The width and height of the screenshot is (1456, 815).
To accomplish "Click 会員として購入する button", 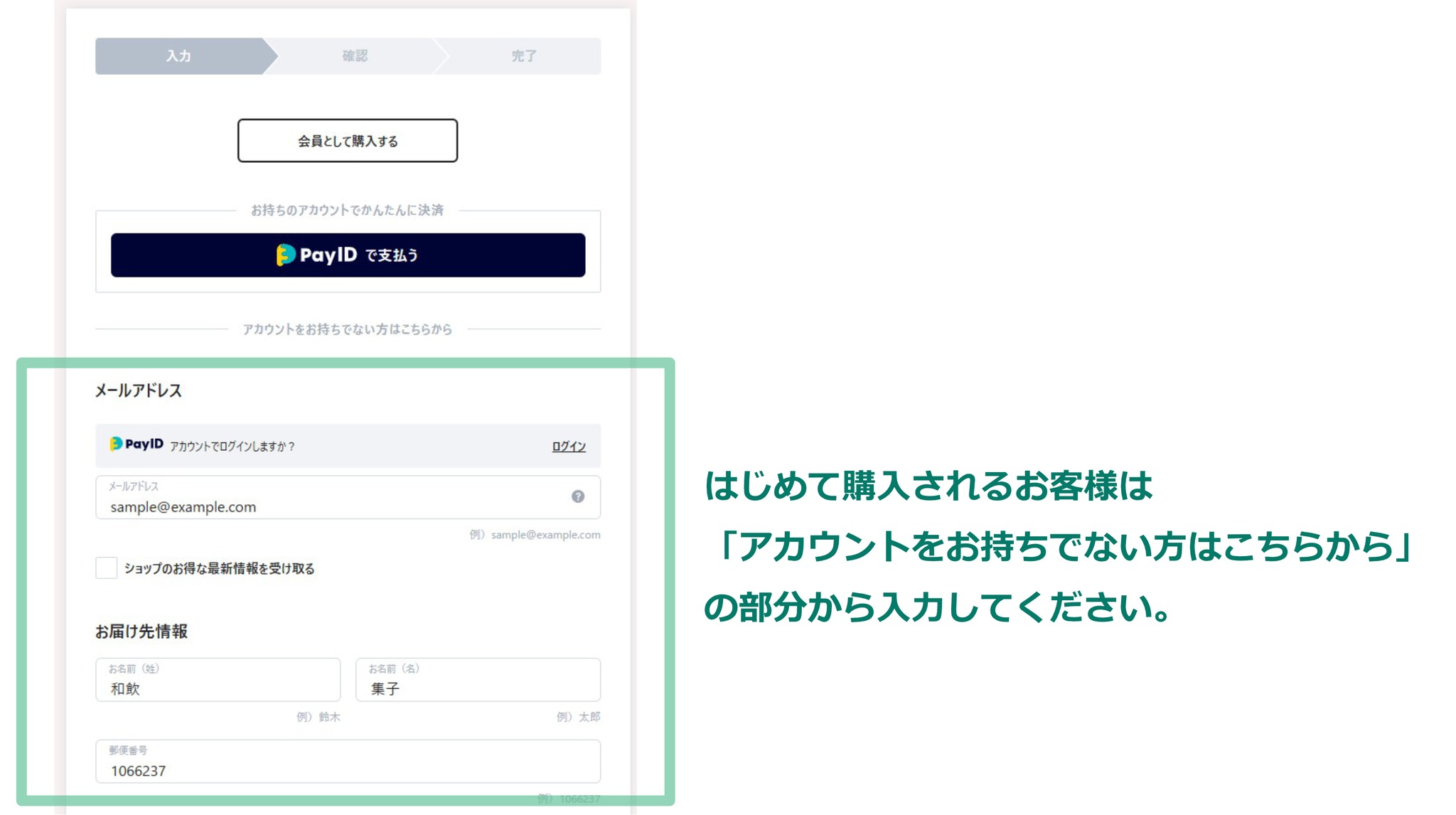I will (348, 141).
